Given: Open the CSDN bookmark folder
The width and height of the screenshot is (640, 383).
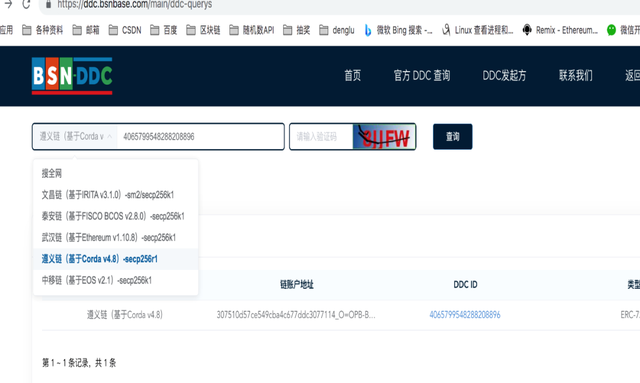Looking at the screenshot, I should (125, 30).
